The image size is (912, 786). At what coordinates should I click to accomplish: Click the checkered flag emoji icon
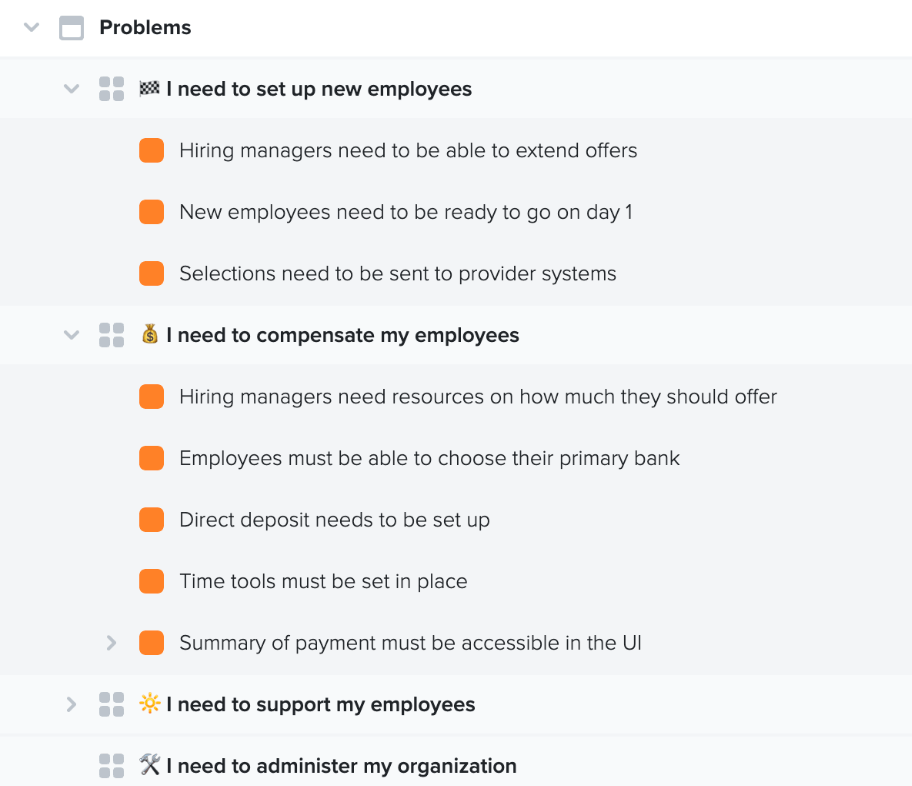[x=149, y=88]
